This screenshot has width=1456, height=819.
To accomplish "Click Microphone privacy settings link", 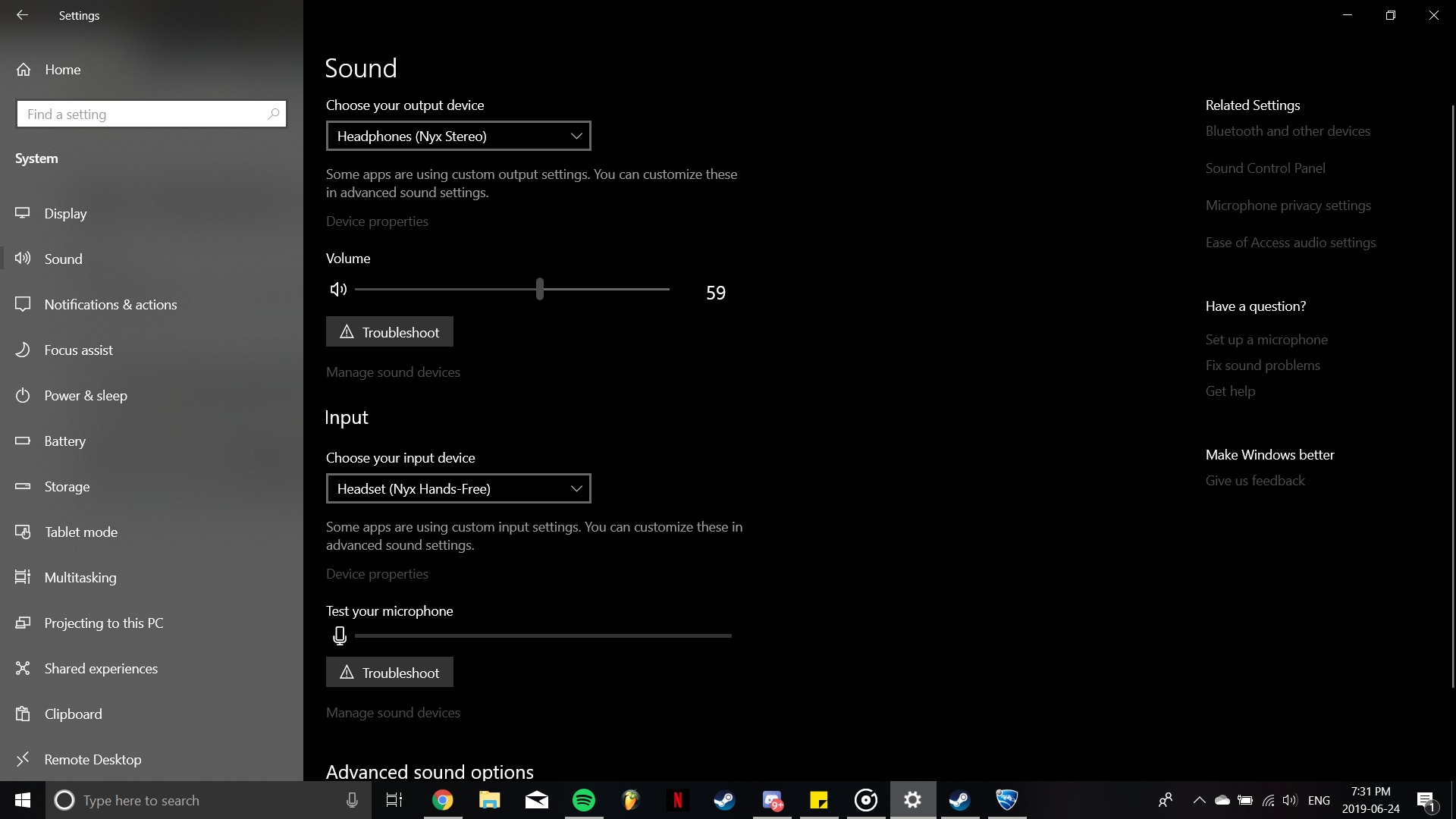I will [x=1287, y=204].
